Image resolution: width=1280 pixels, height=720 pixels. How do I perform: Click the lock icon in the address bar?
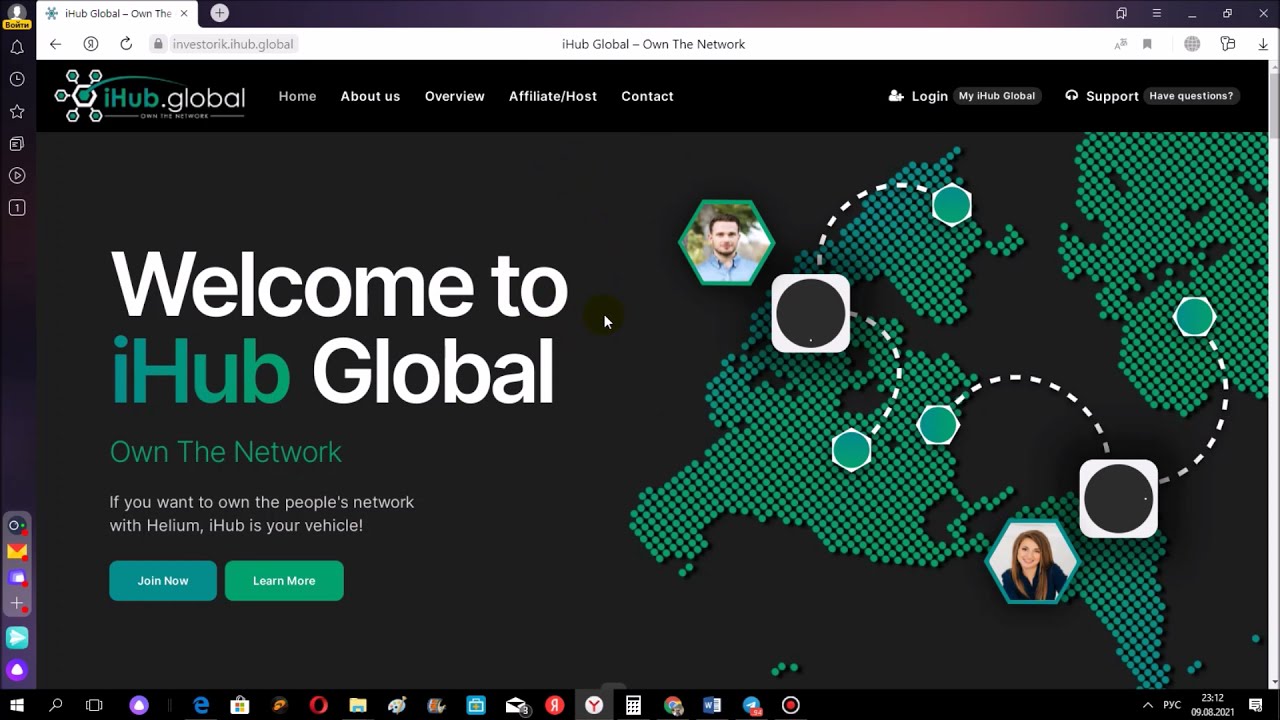[157, 44]
